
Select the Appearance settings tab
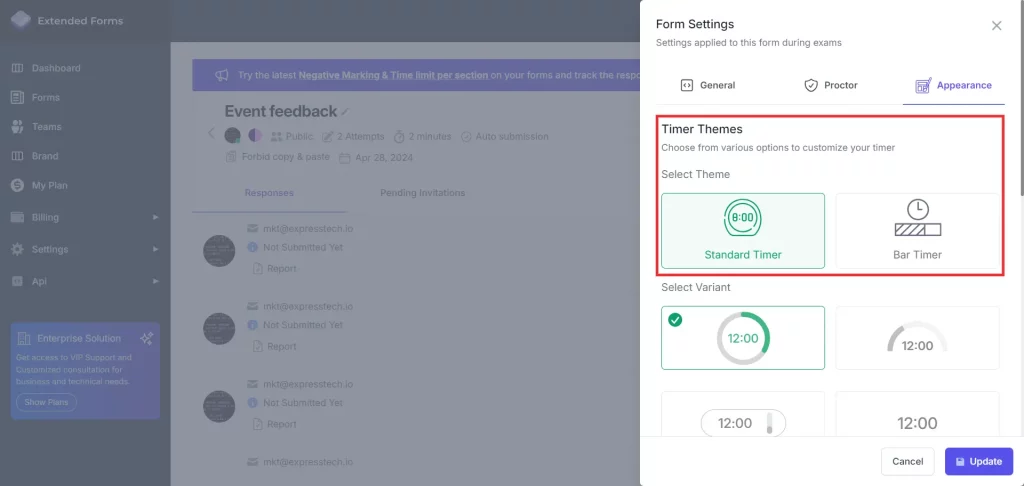click(953, 85)
